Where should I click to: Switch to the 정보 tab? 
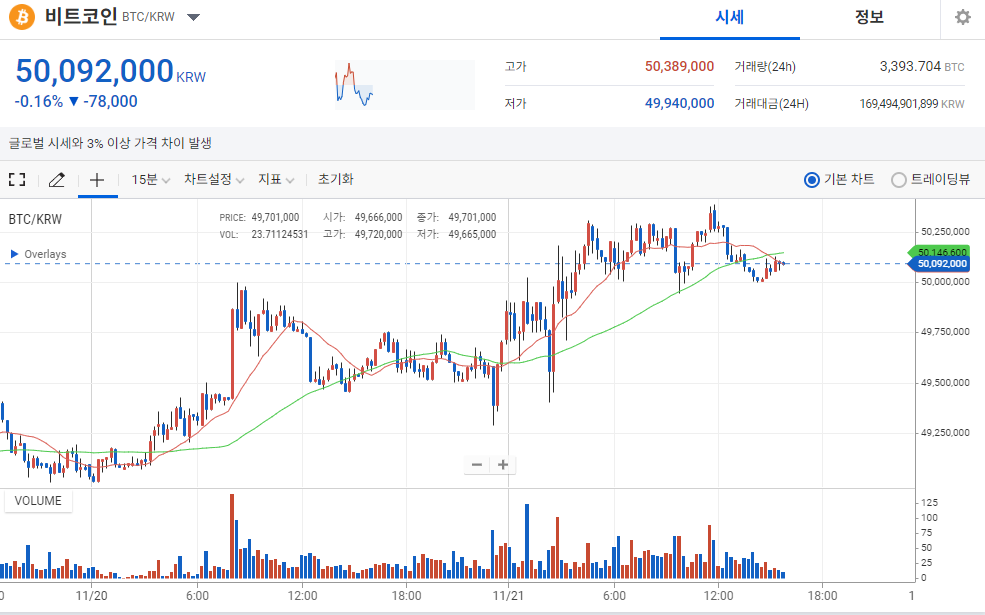[869, 18]
